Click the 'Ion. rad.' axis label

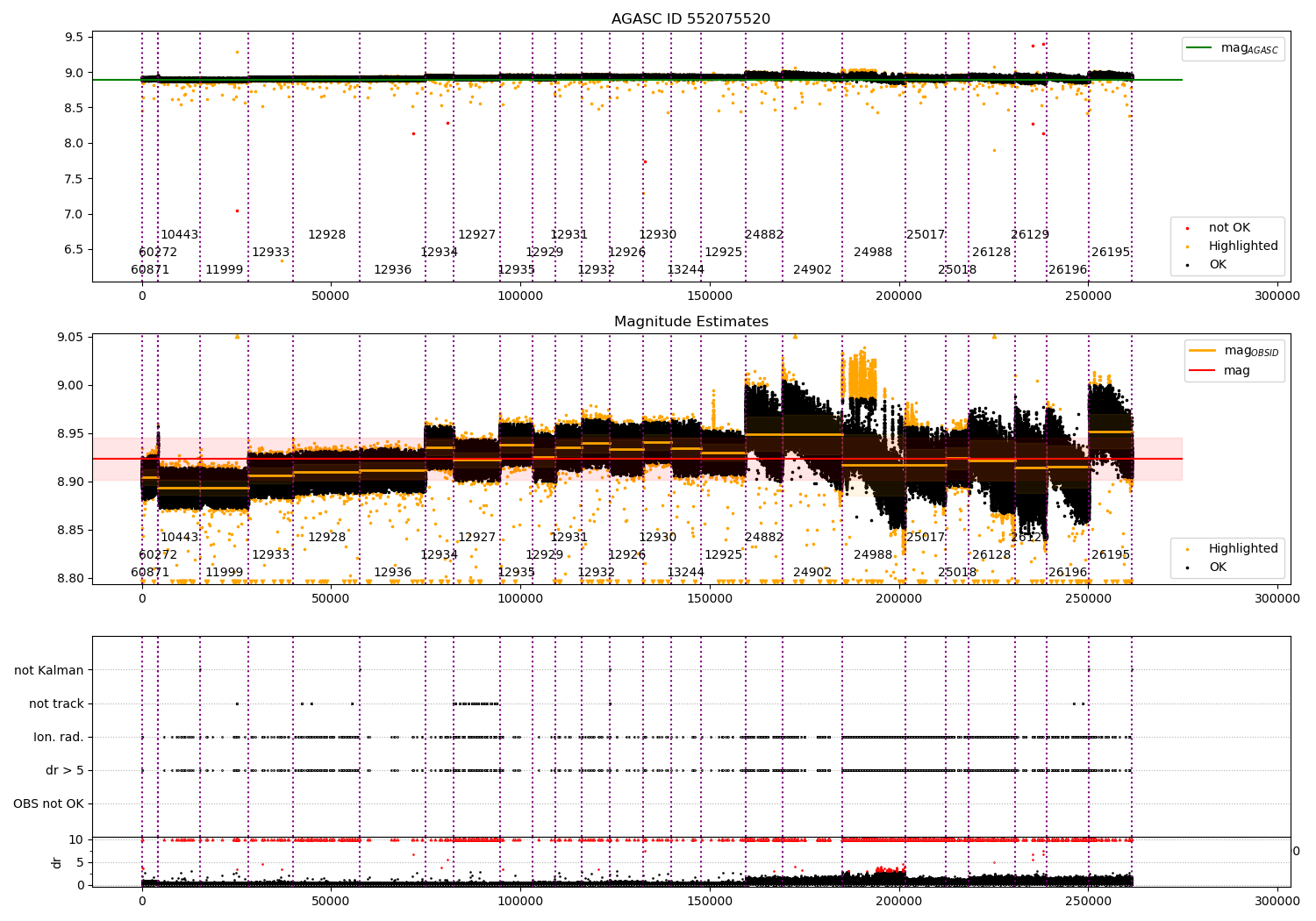(x=59, y=737)
